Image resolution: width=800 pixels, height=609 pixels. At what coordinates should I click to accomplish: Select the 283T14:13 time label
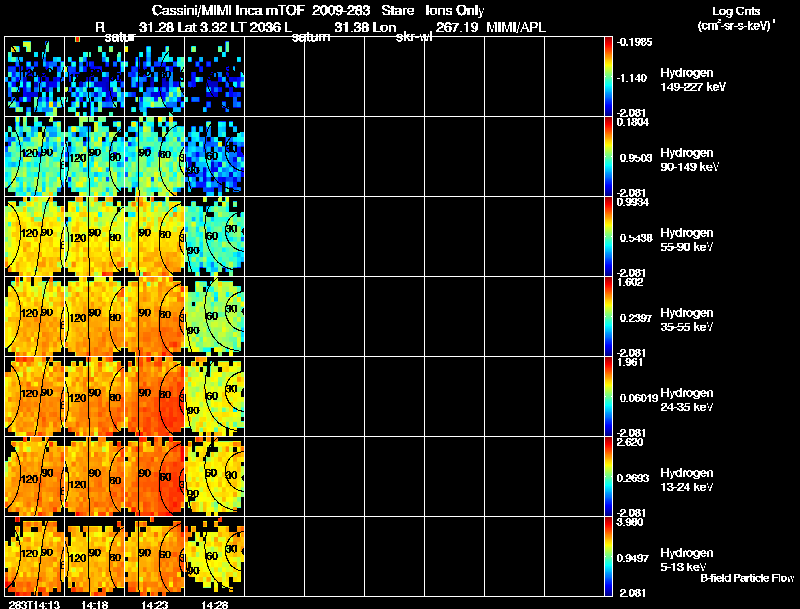pyautogui.click(x=32, y=603)
